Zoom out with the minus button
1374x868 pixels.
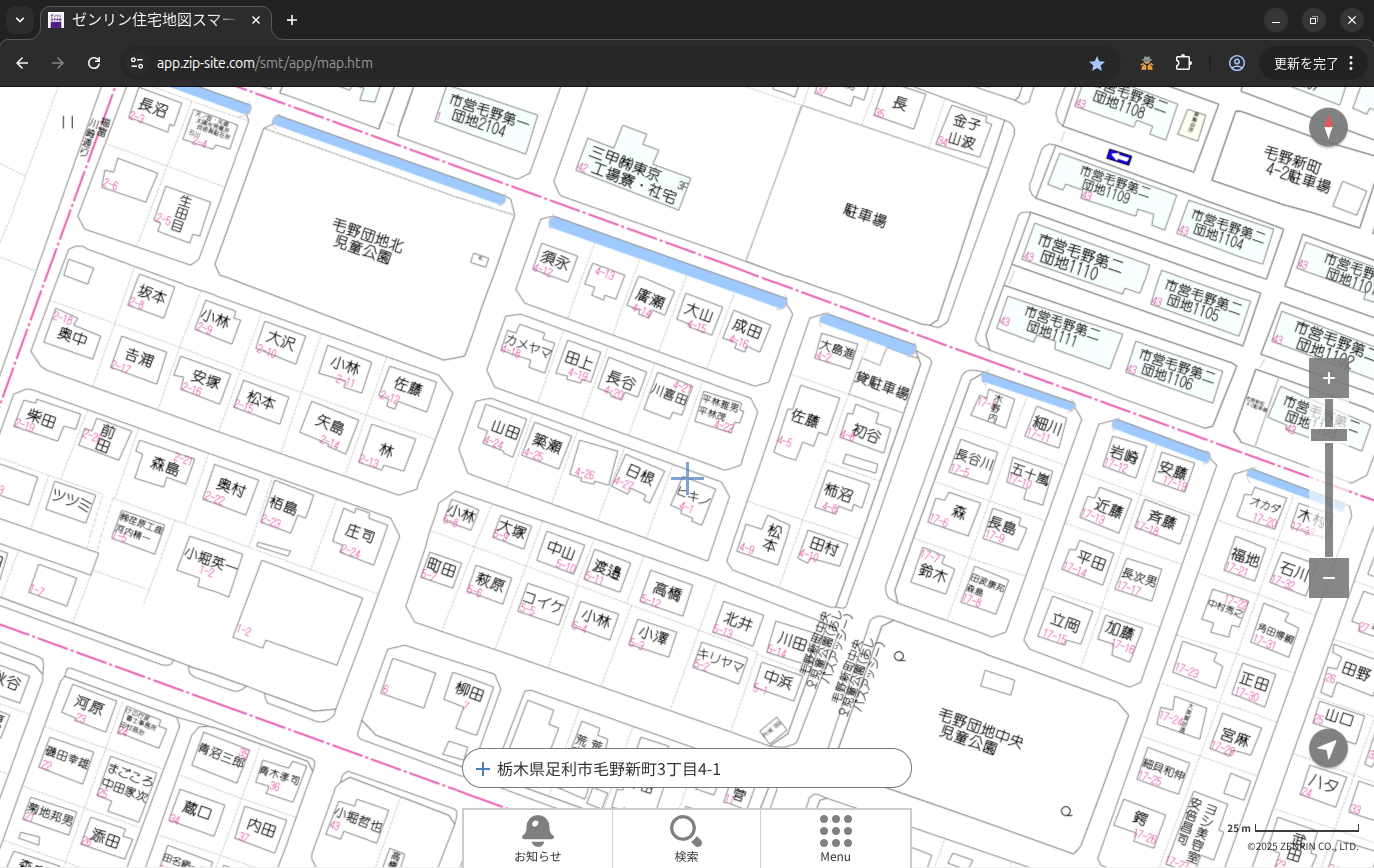1328,578
